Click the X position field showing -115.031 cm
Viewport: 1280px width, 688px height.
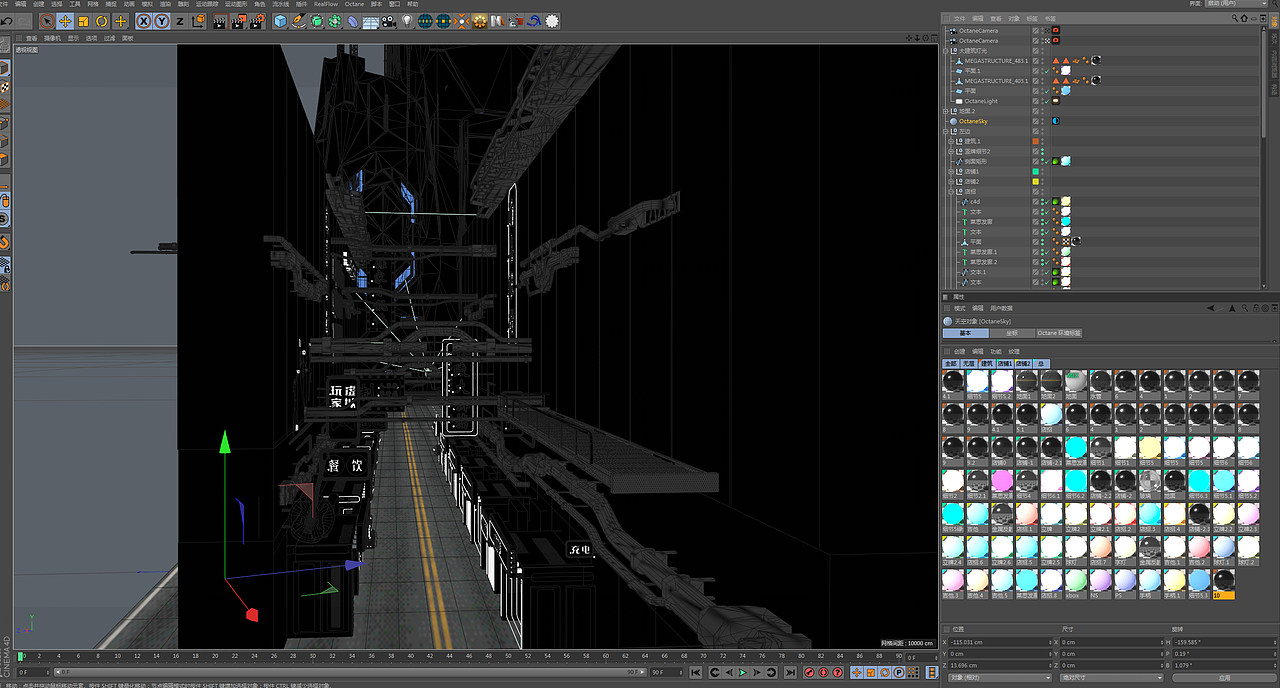990,642
